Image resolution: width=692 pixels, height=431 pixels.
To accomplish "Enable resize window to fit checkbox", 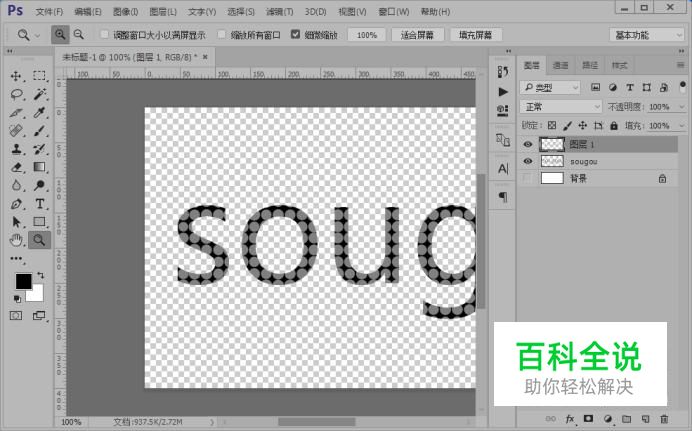I will 105,34.
